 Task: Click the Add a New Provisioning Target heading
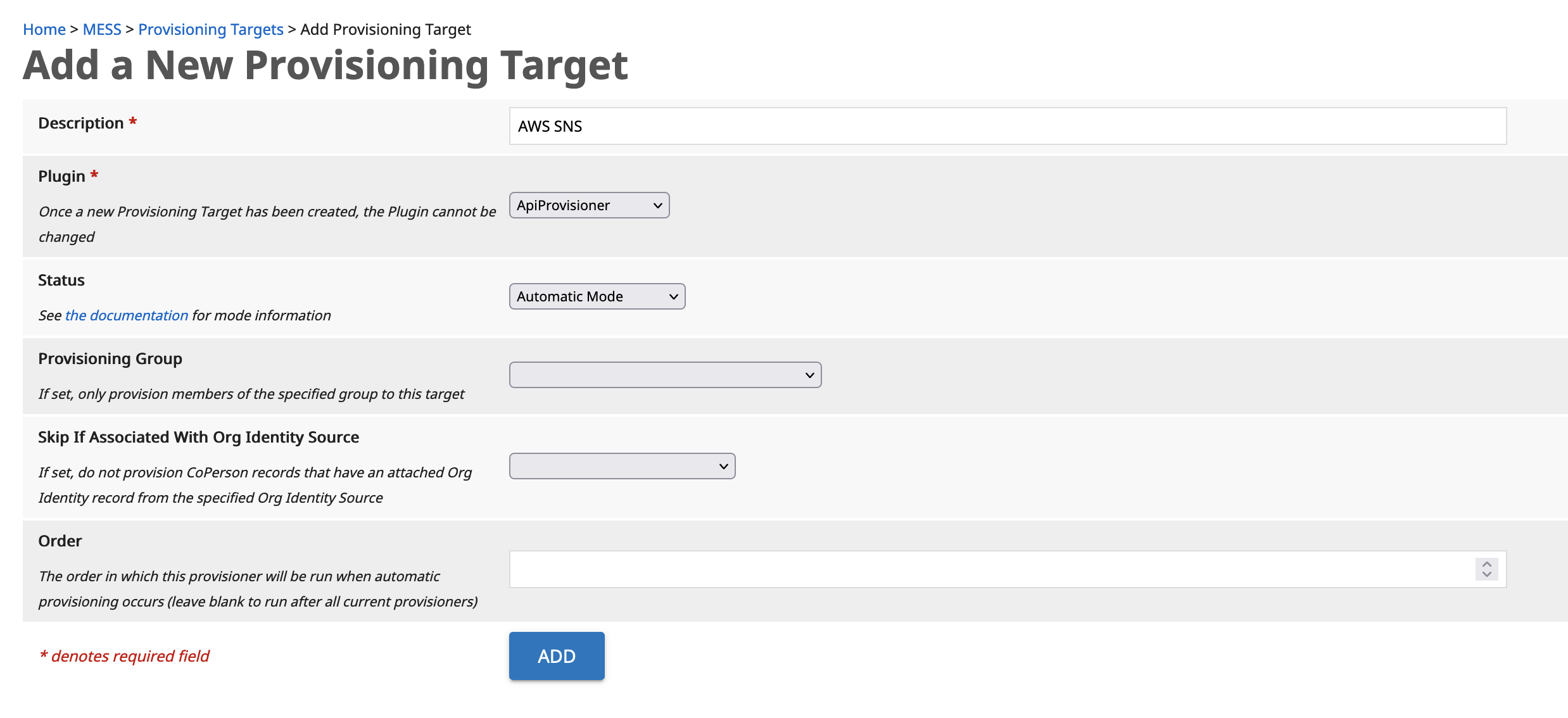click(x=326, y=65)
